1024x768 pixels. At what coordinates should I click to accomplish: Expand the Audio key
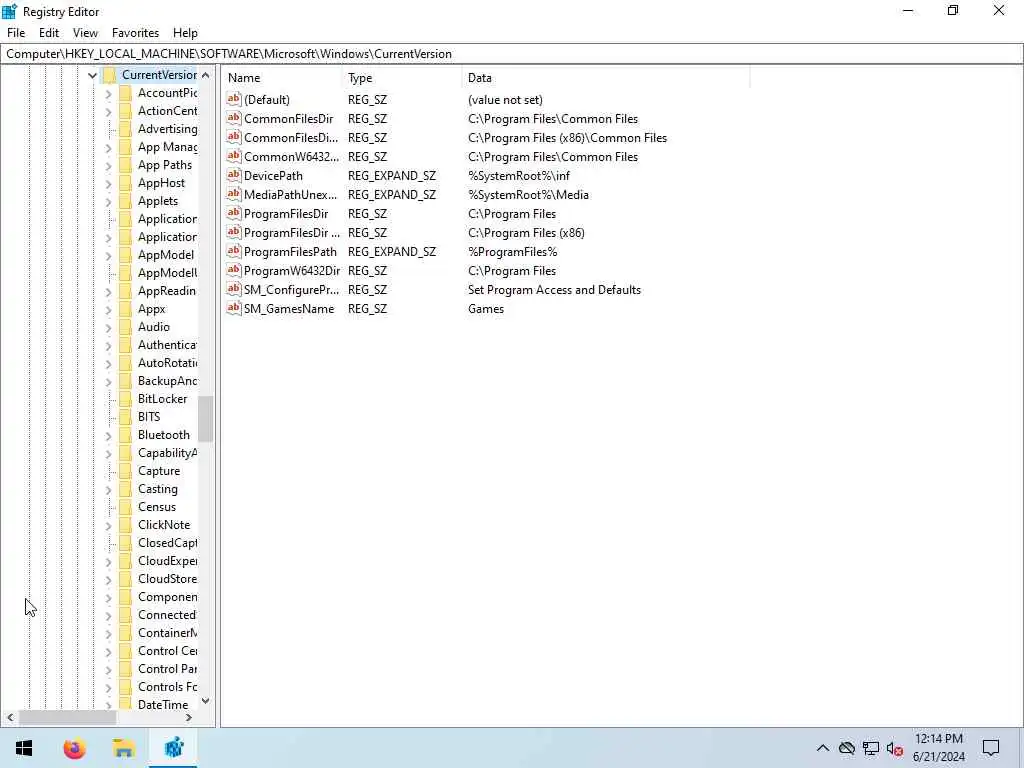pyautogui.click(x=108, y=328)
